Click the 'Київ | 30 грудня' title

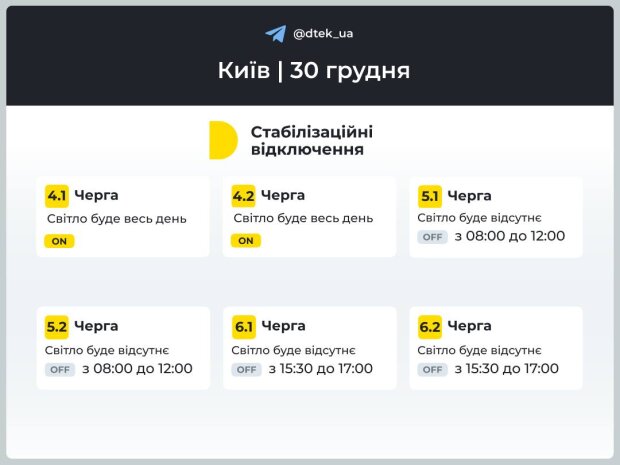314,71
